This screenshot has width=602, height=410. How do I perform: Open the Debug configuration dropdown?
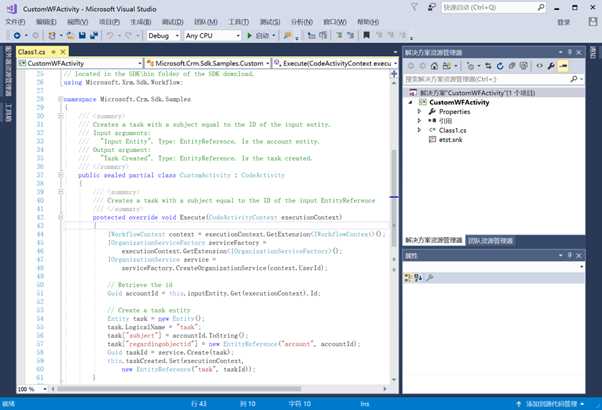pyautogui.click(x=177, y=36)
